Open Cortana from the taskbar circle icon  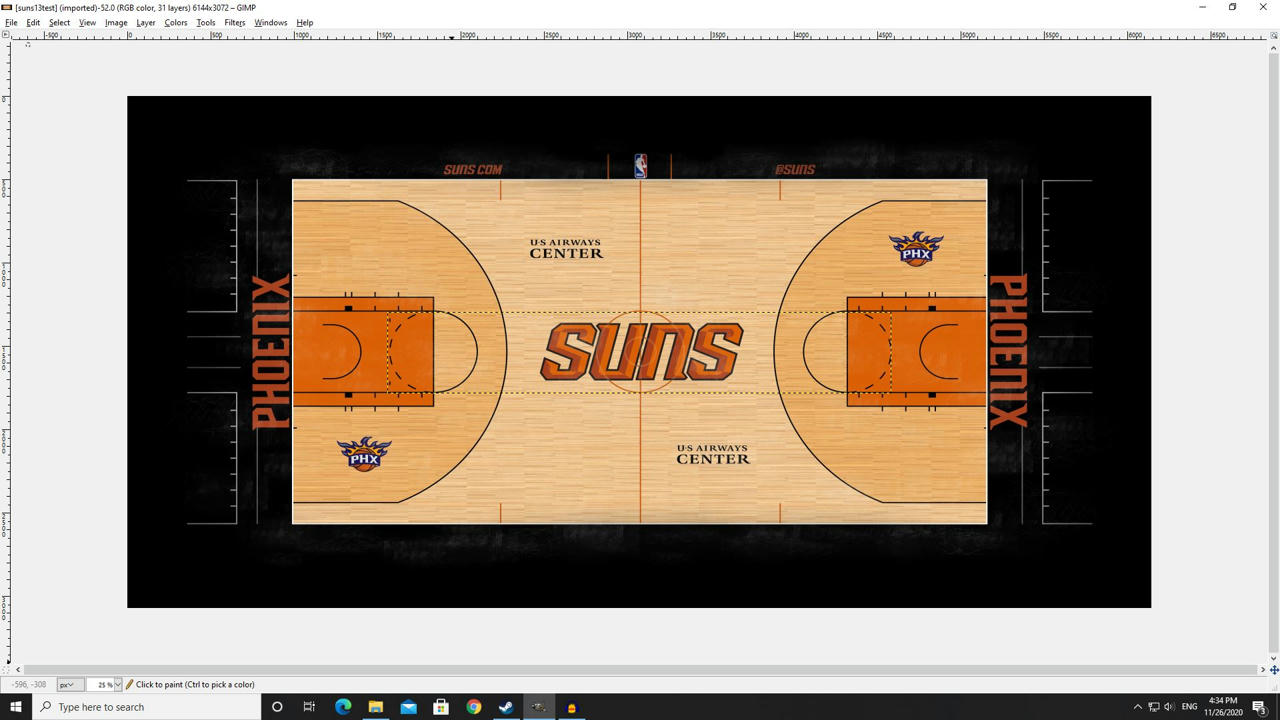[x=277, y=707]
